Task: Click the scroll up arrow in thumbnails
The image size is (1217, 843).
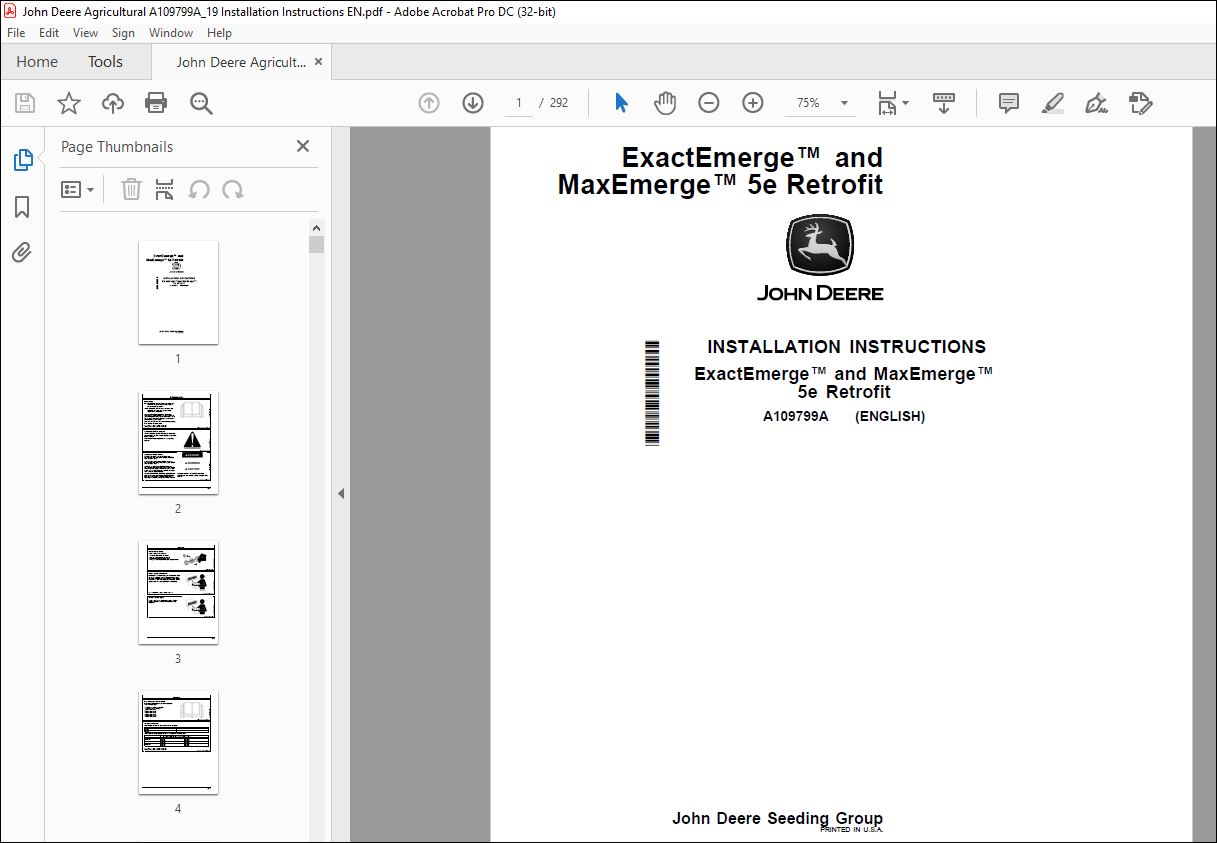Action: tap(316, 228)
